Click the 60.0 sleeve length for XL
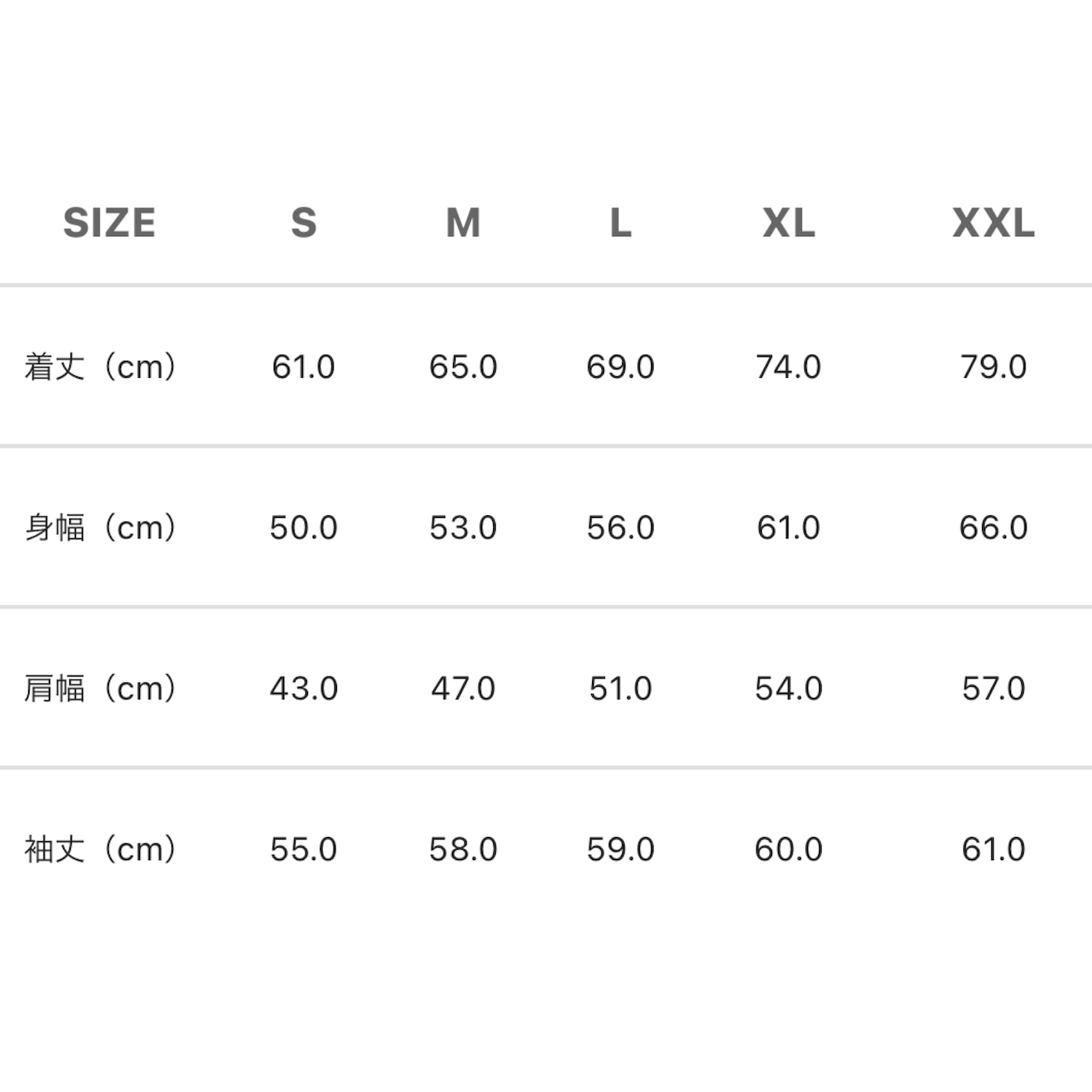This screenshot has height=1092, width=1092. pyautogui.click(x=788, y=849)
